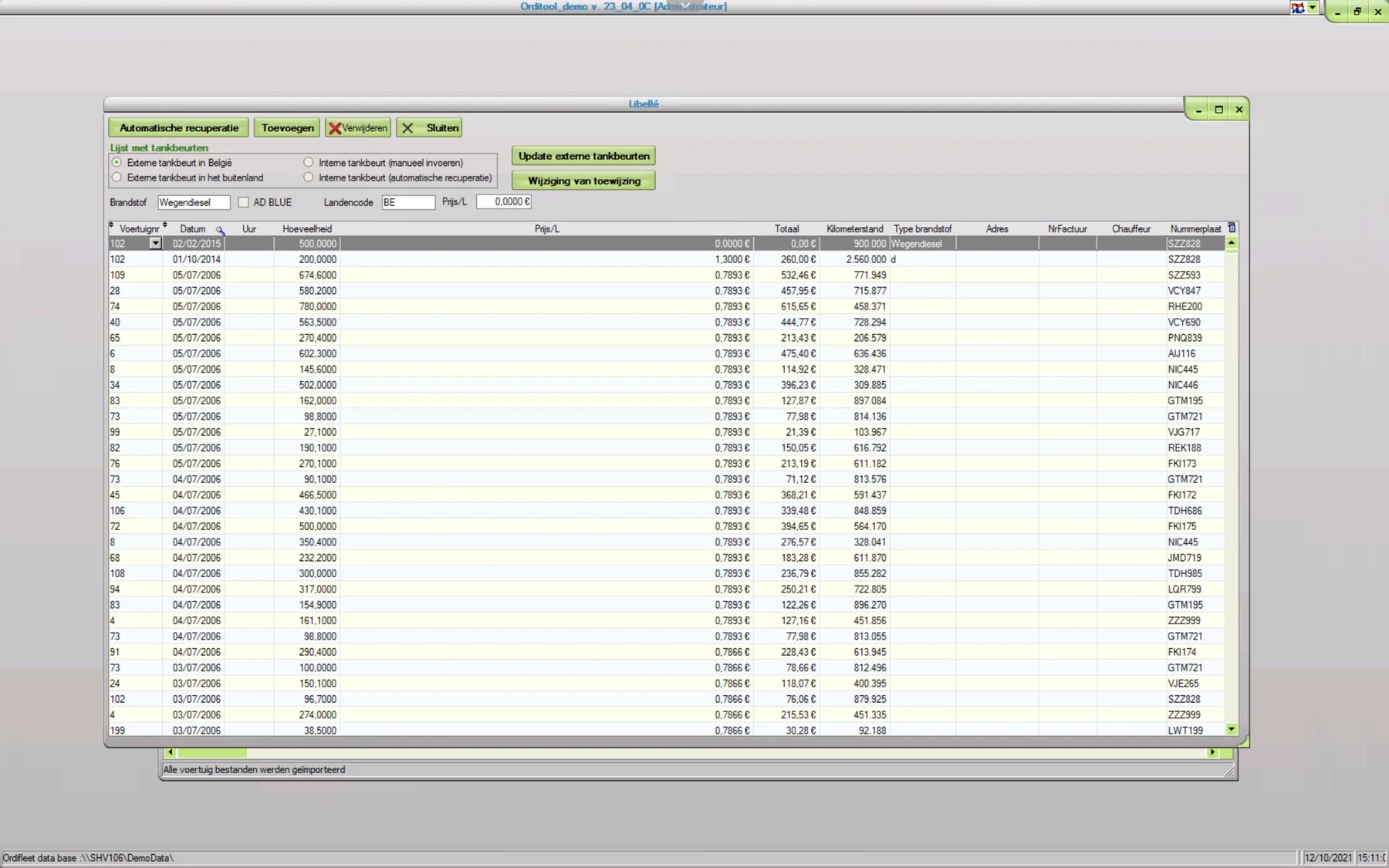The width and height of the screenshot is (1389, 868).
Task: Open the Voertuignr dropdown in first row
Action: coord(155,244)
